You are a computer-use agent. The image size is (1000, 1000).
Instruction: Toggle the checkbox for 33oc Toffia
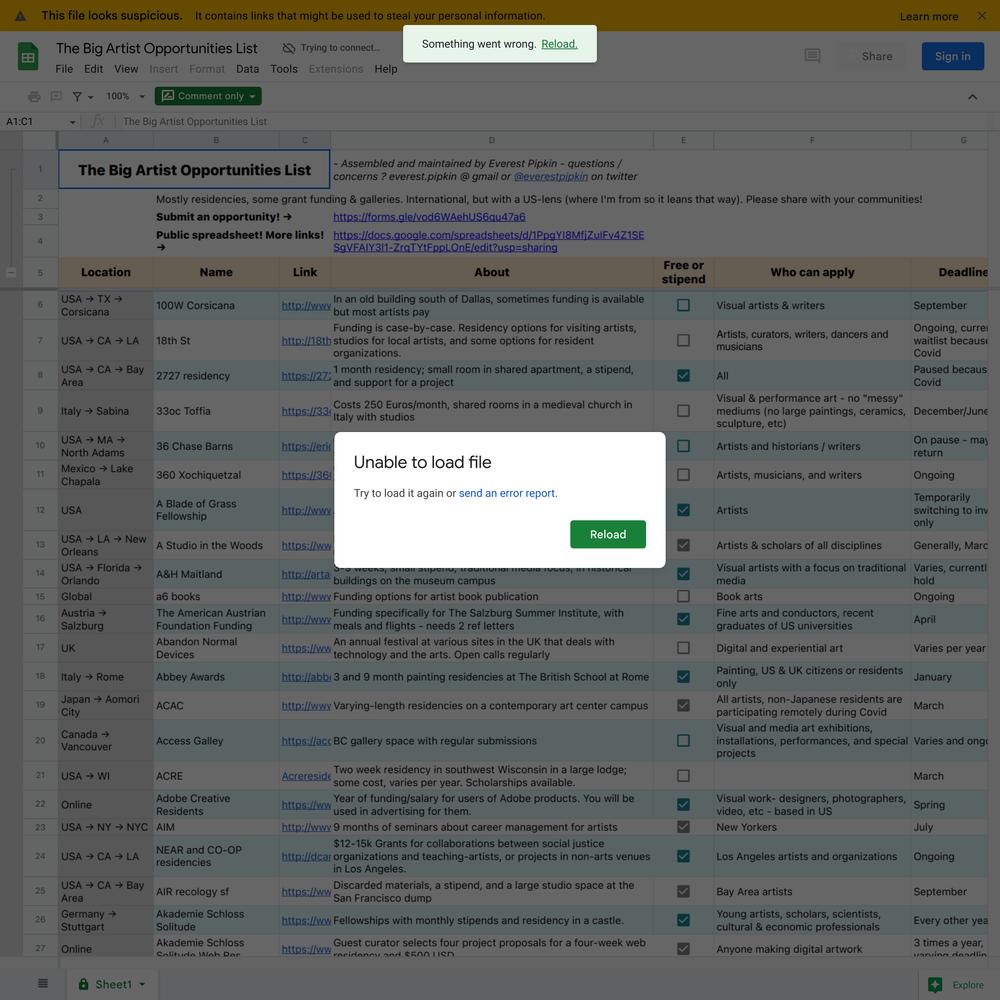click(x=683, y=411)
